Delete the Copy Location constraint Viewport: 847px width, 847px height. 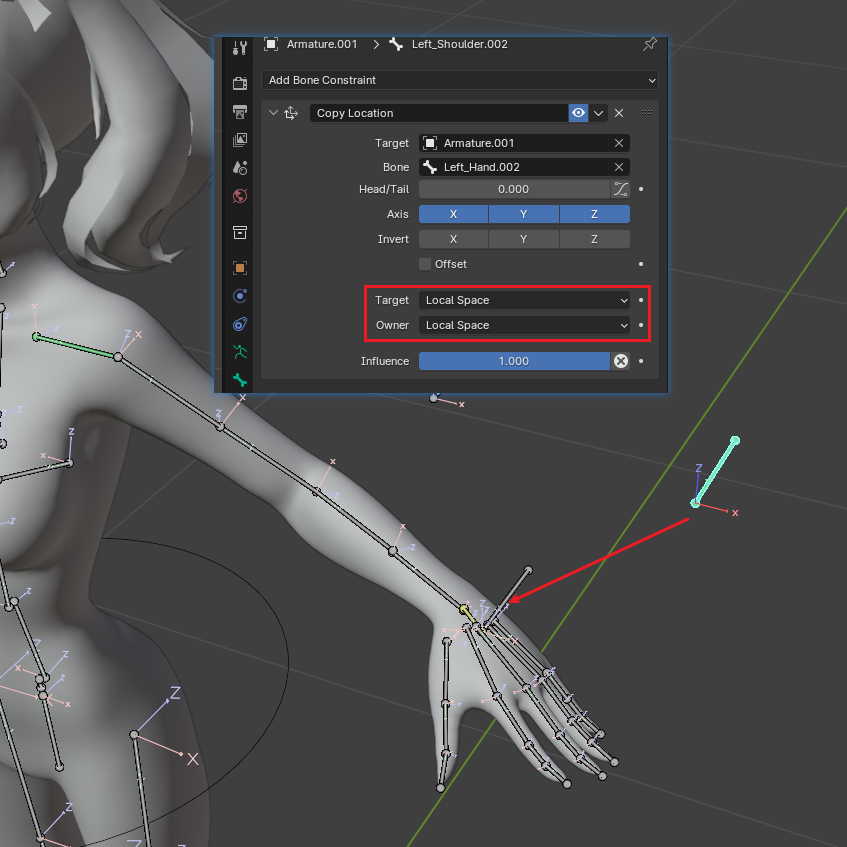[x=619, y=113]
